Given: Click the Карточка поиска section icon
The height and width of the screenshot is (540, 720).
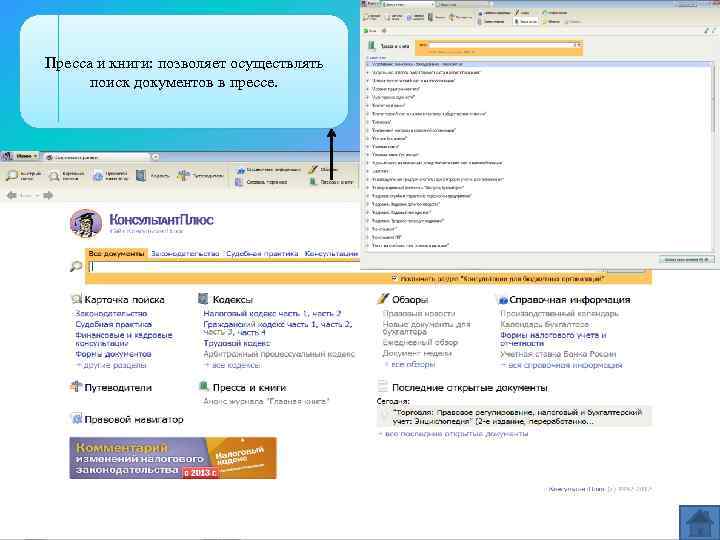Looking at the screenshot, I should tap(77, 299).
